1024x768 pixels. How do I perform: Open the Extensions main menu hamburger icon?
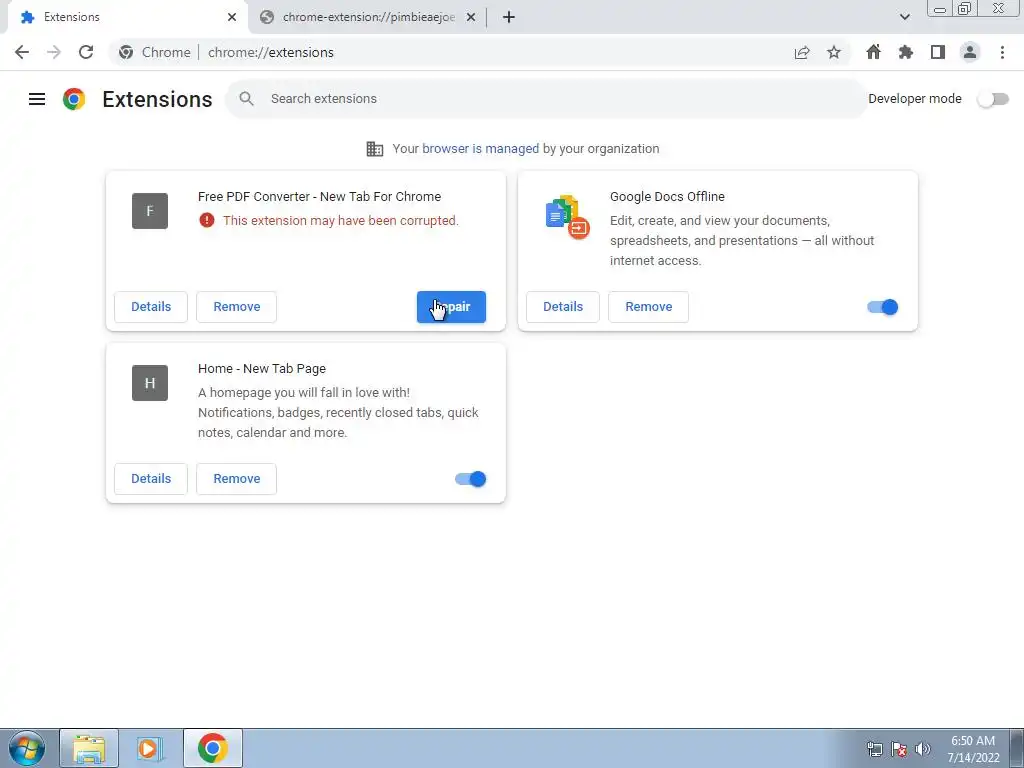37,99
